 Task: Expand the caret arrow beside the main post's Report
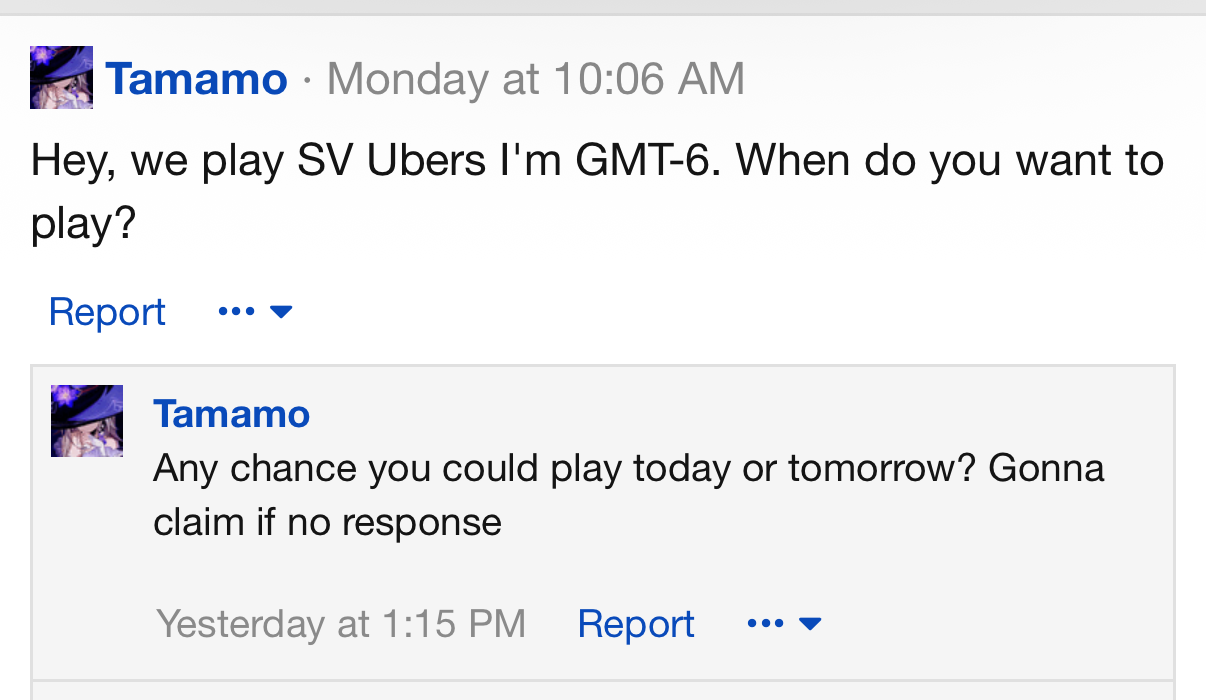pyautogui.click(x=281, y=312)
